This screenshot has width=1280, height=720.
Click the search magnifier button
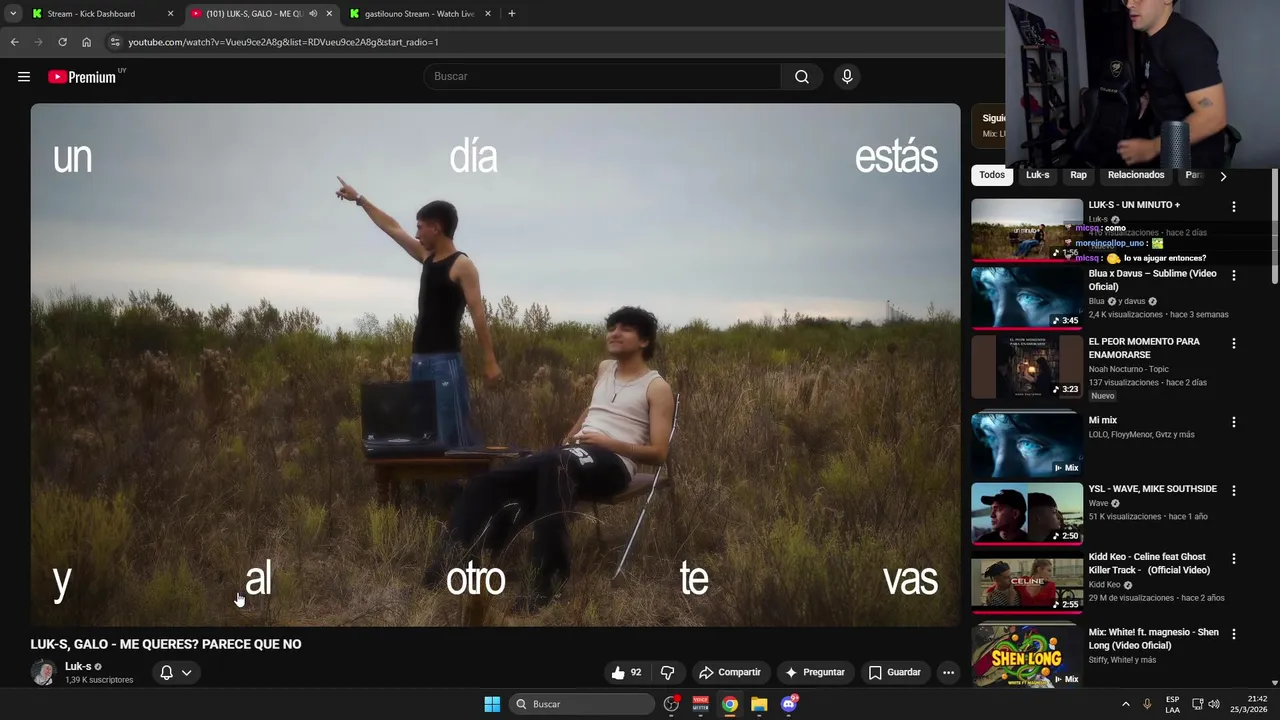coord(802,77)
